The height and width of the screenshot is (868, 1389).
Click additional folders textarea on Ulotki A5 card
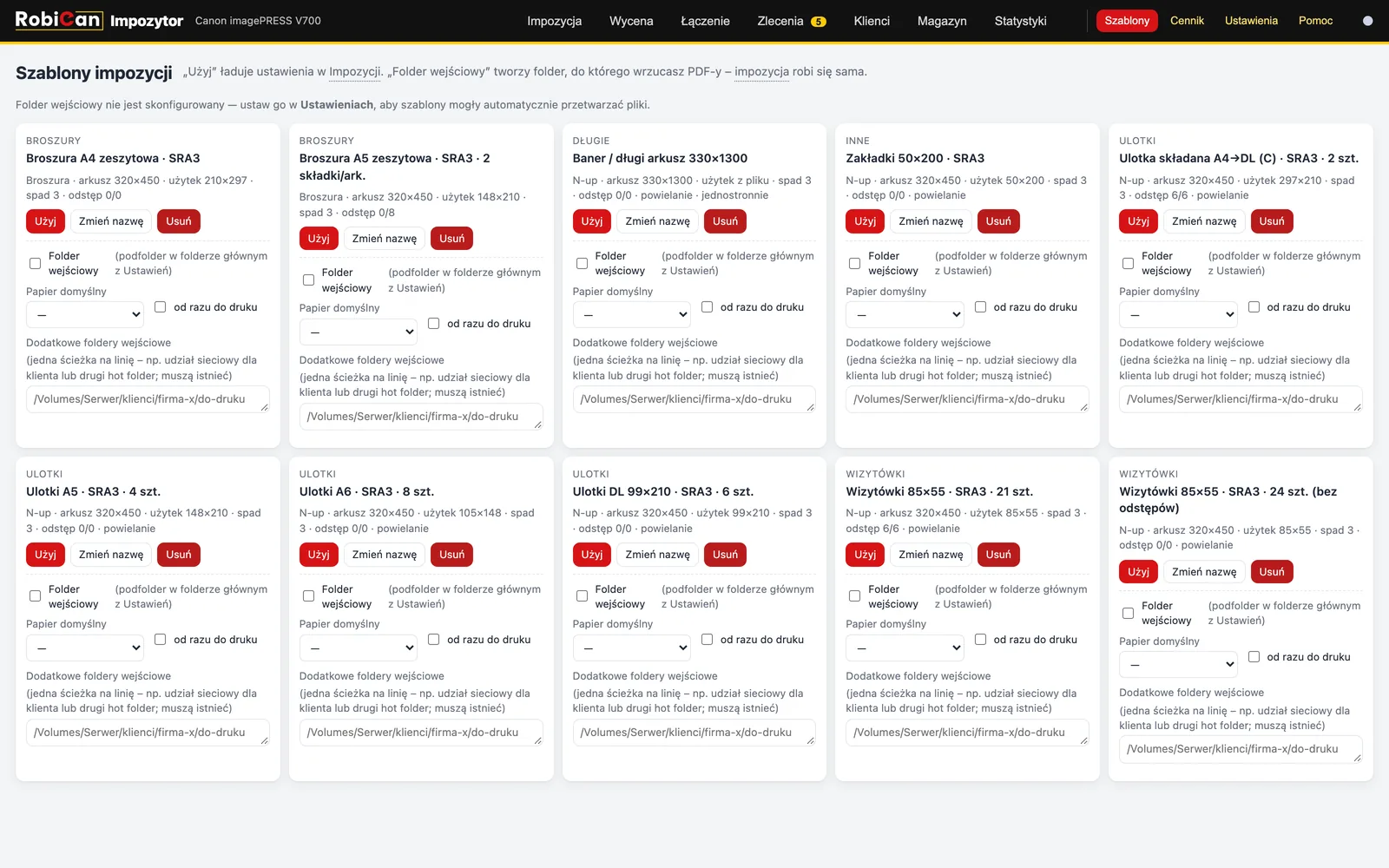point(148,733)
